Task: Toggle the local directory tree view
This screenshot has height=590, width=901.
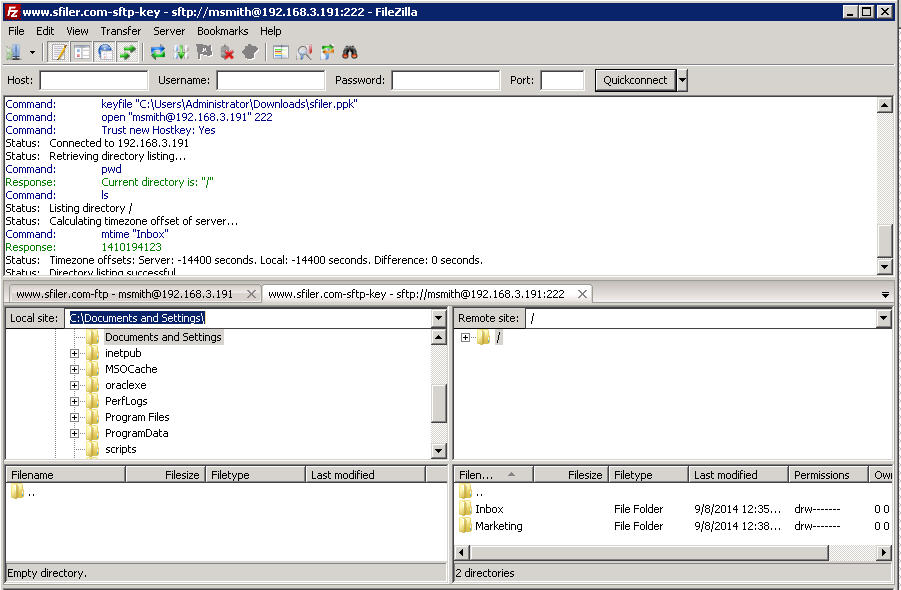Action: (x=82, y=53)
